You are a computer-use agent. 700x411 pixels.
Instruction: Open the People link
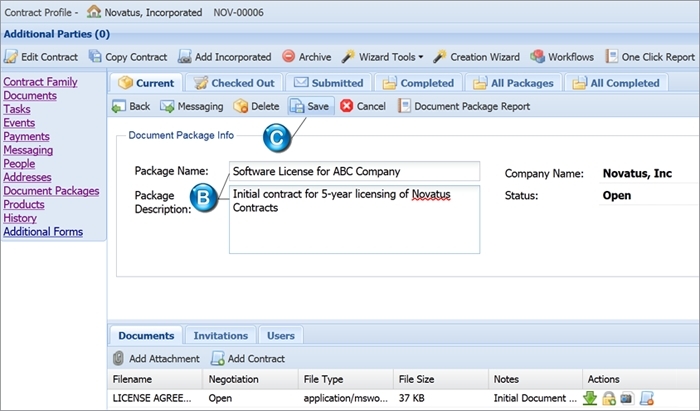click(19, 163)
